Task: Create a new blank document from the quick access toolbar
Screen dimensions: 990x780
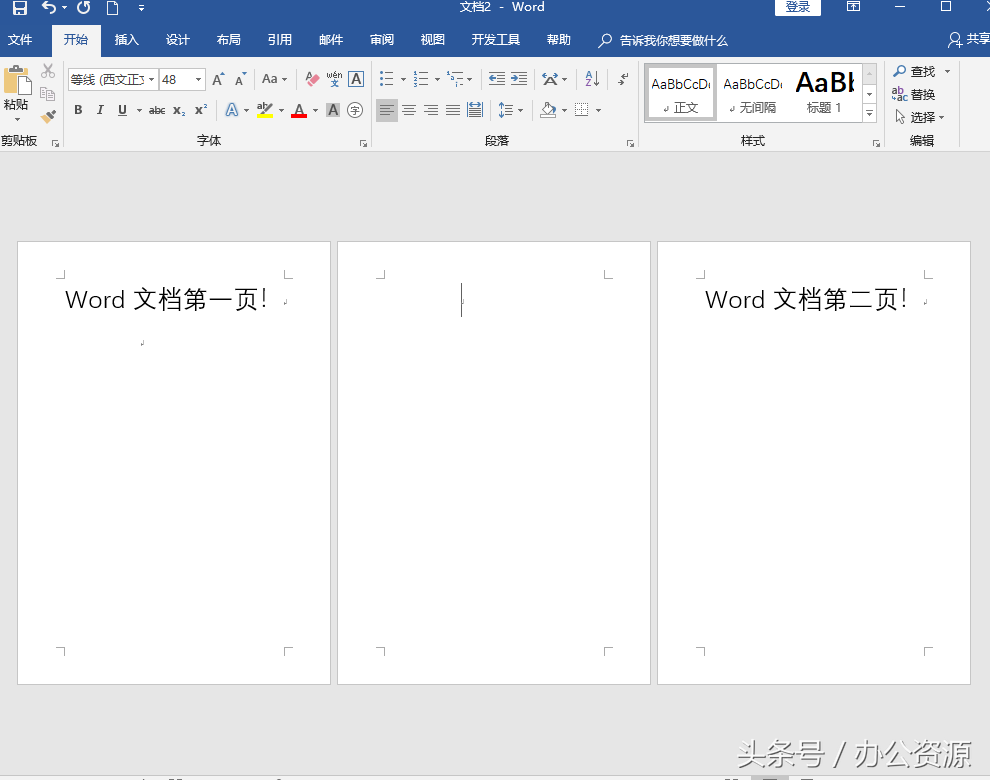Action: click(x=112, y=8)
